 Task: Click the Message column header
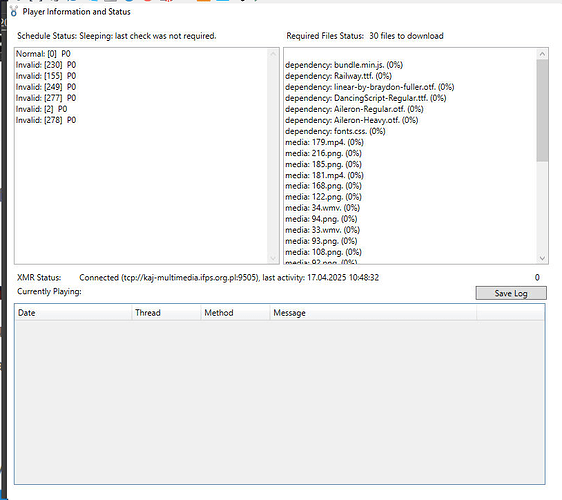click(x=373, y=313)
